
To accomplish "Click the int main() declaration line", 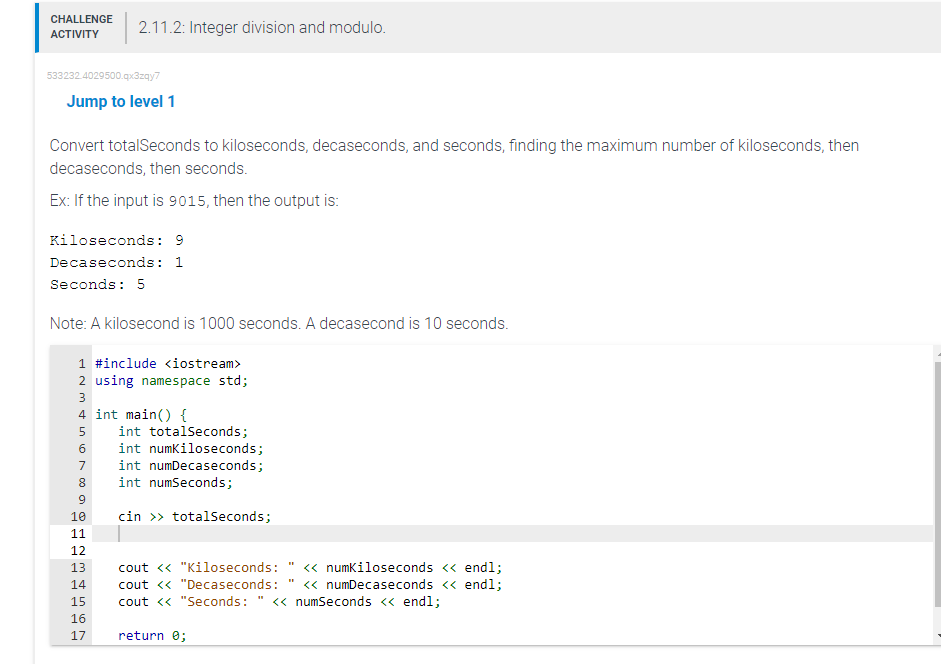I will 140,414.
